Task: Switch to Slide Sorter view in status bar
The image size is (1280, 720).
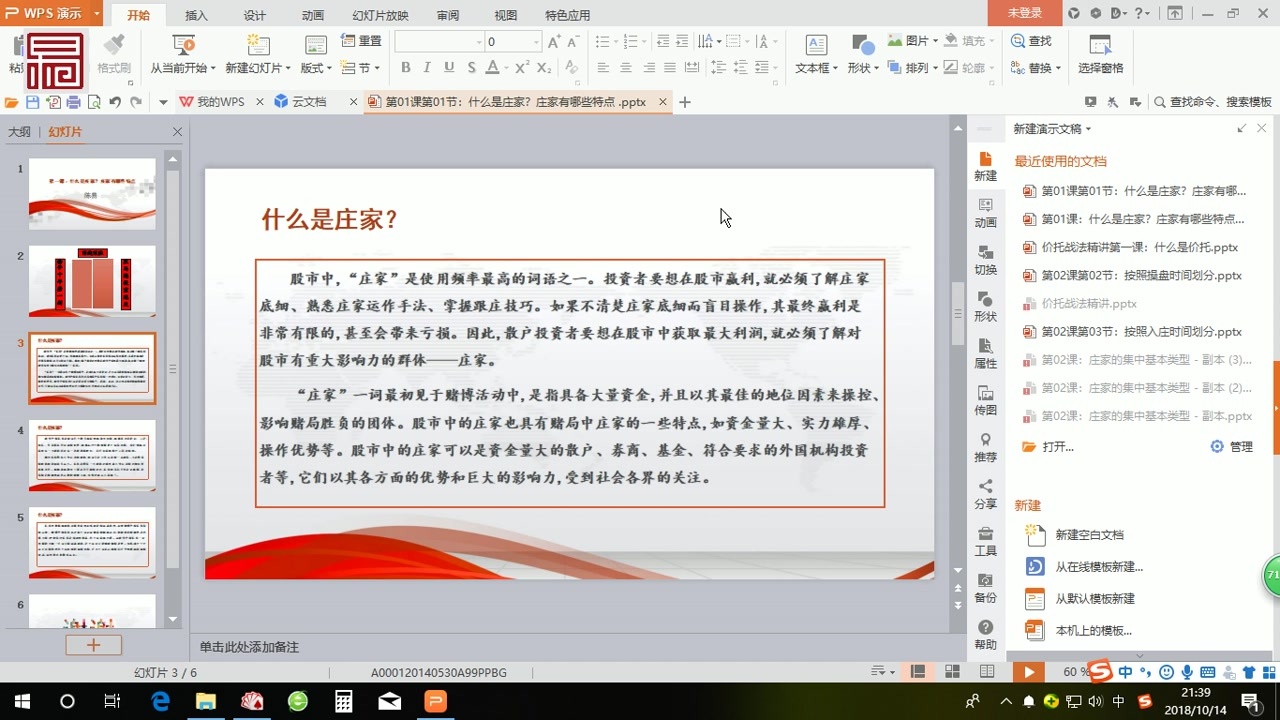Action: click(x=954, y=671)
